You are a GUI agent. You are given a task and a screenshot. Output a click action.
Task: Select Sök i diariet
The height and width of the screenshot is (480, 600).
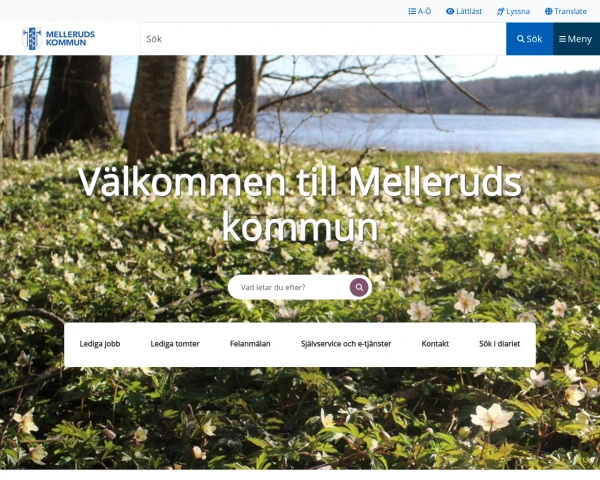click(x=499, y=344)
